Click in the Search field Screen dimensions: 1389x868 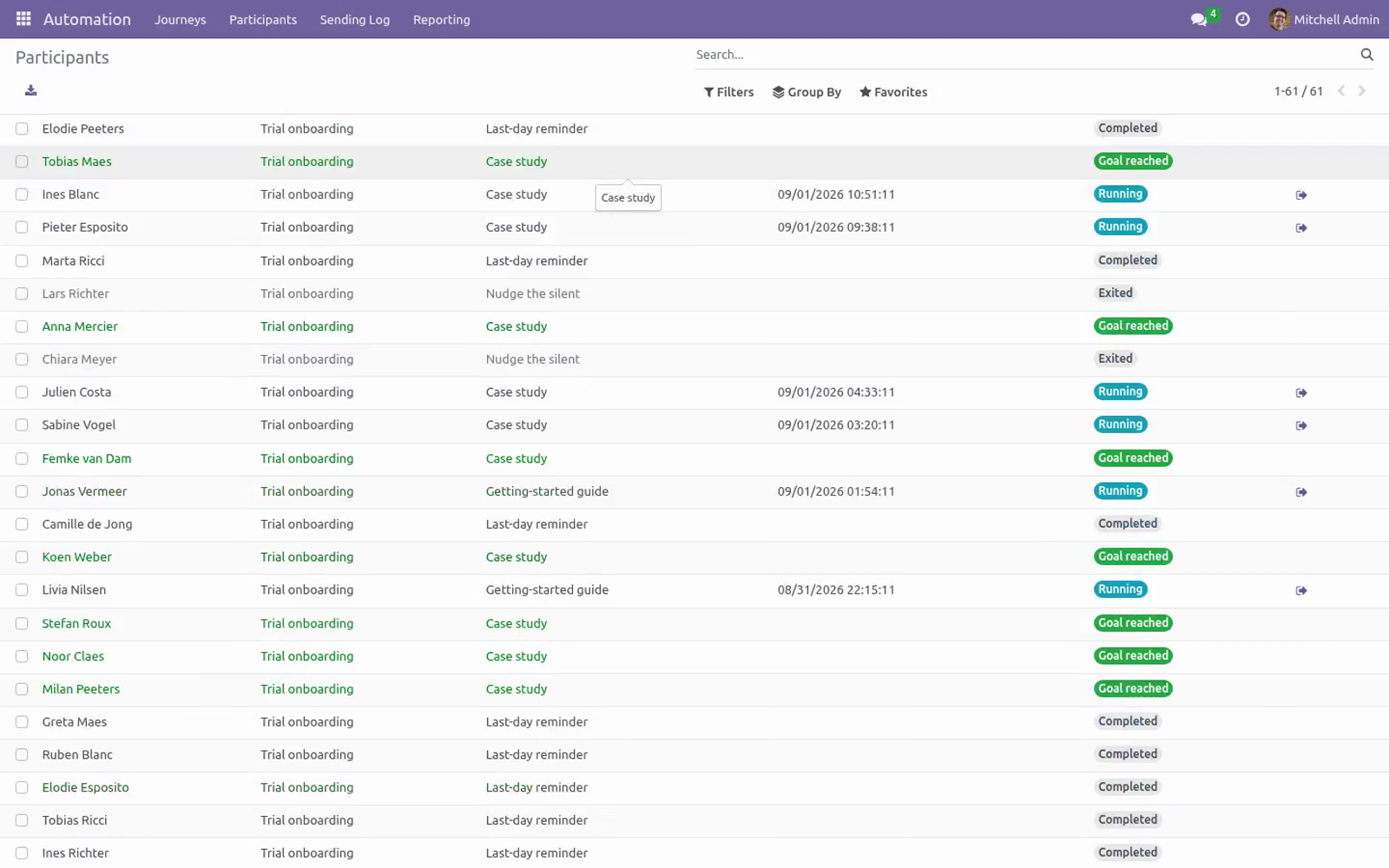click(1024, 55)
